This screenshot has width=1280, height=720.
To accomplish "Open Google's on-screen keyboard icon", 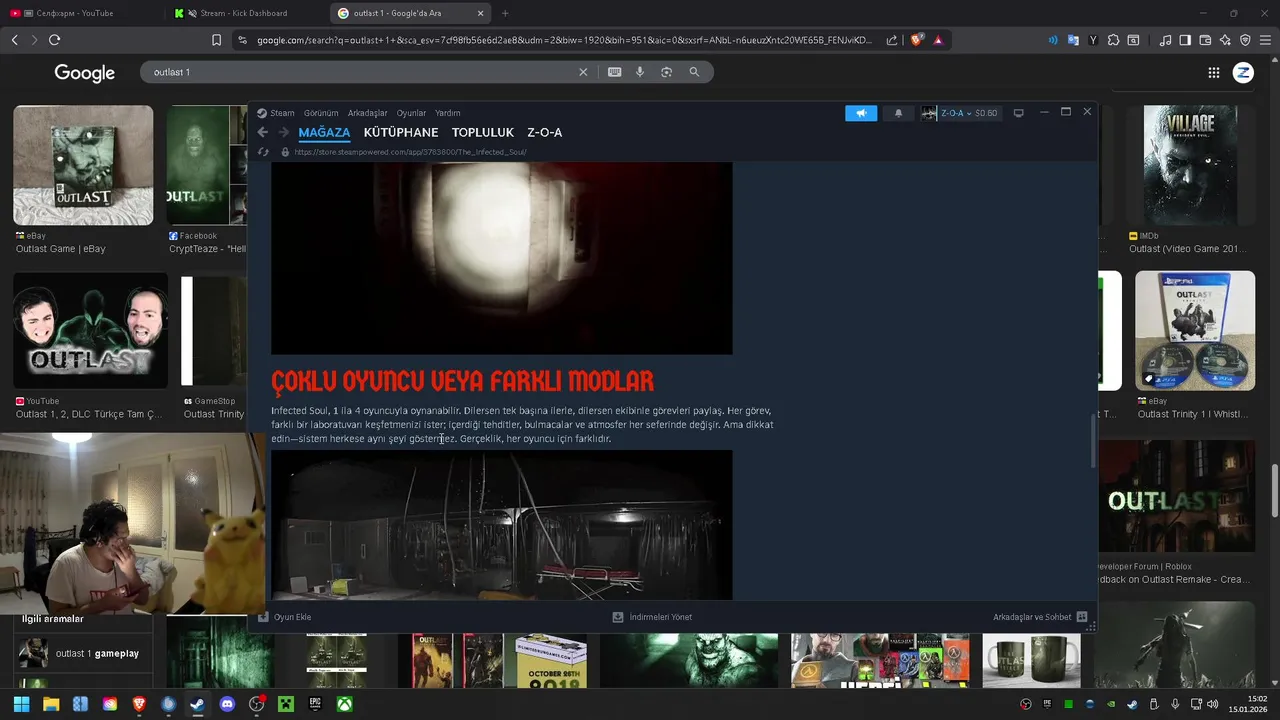I will [614, 72].
